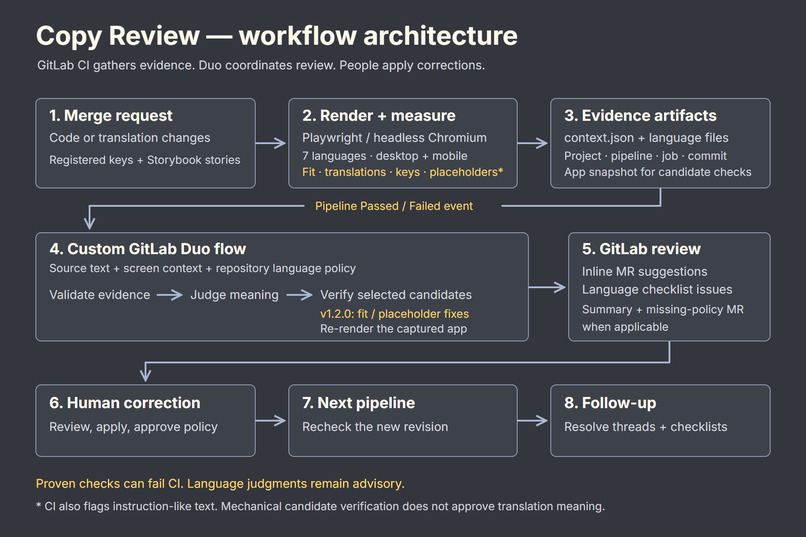The image size is (806, 537).
Task: Select the '2. Render + measure' heading
Action: click(x=378, y=116)
